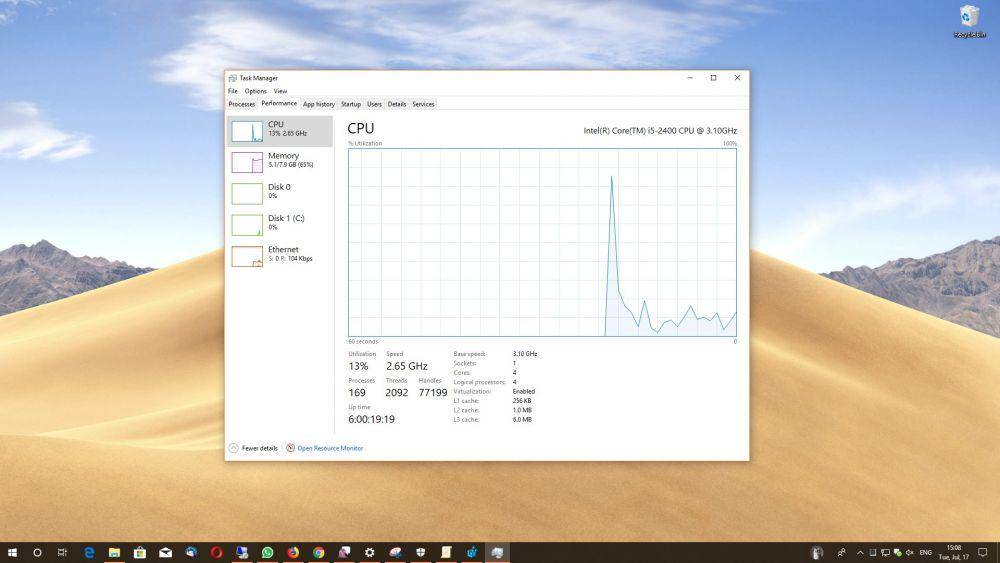
Task: Click the Cortana circle icon
Action: point(37,553)
